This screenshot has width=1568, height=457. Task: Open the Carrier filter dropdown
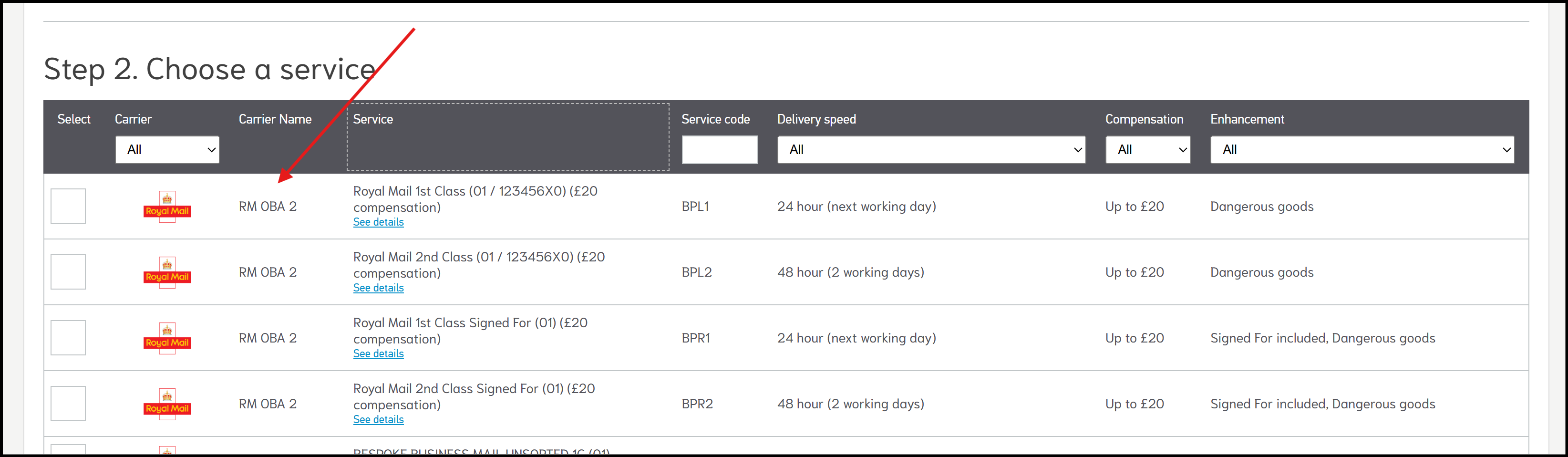(167, 150)
